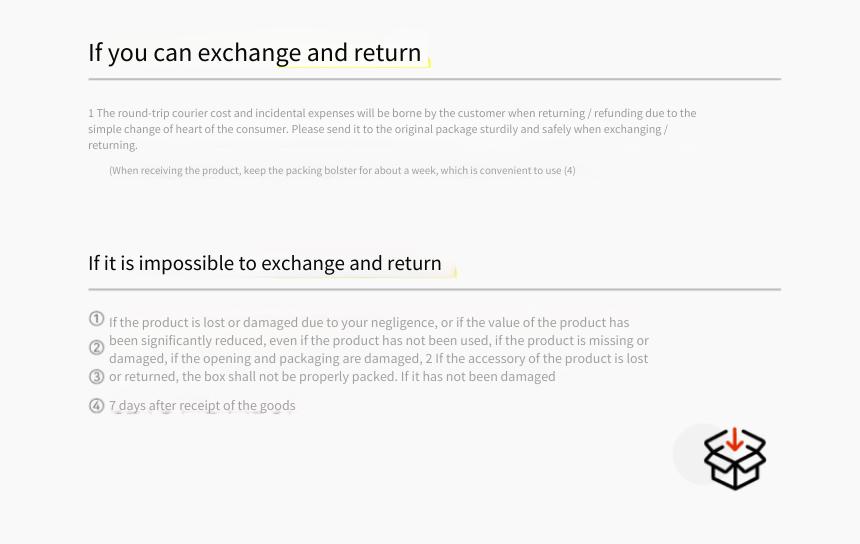Screen dimensions: 860x544
Task: Click 'If it is impossible to exchange and return' heading
Action: (x=265, y=263)
